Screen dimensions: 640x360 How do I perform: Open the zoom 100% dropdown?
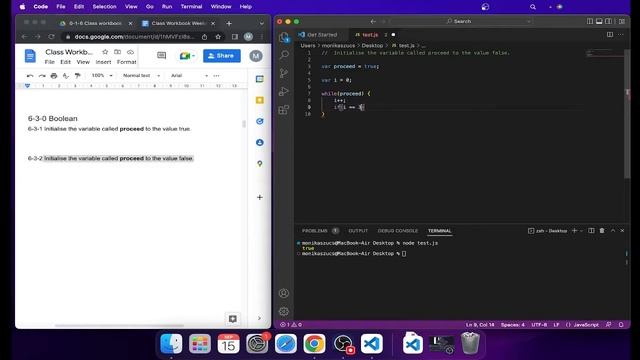(102, 76)
